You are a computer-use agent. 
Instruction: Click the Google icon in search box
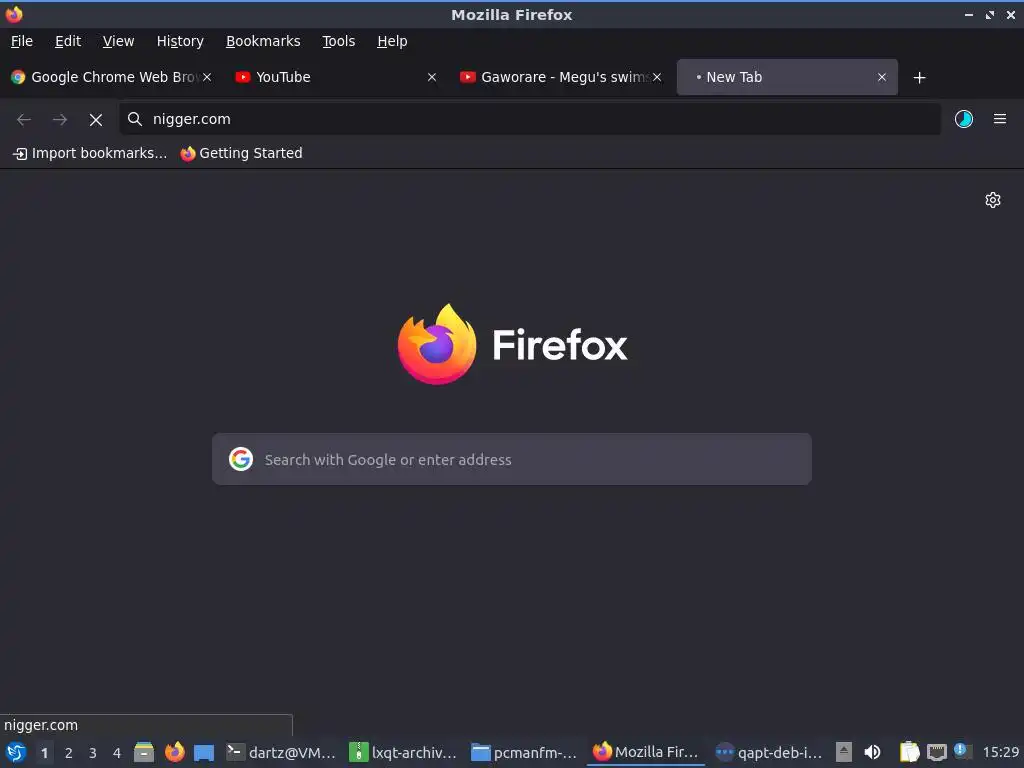point(241,459)
